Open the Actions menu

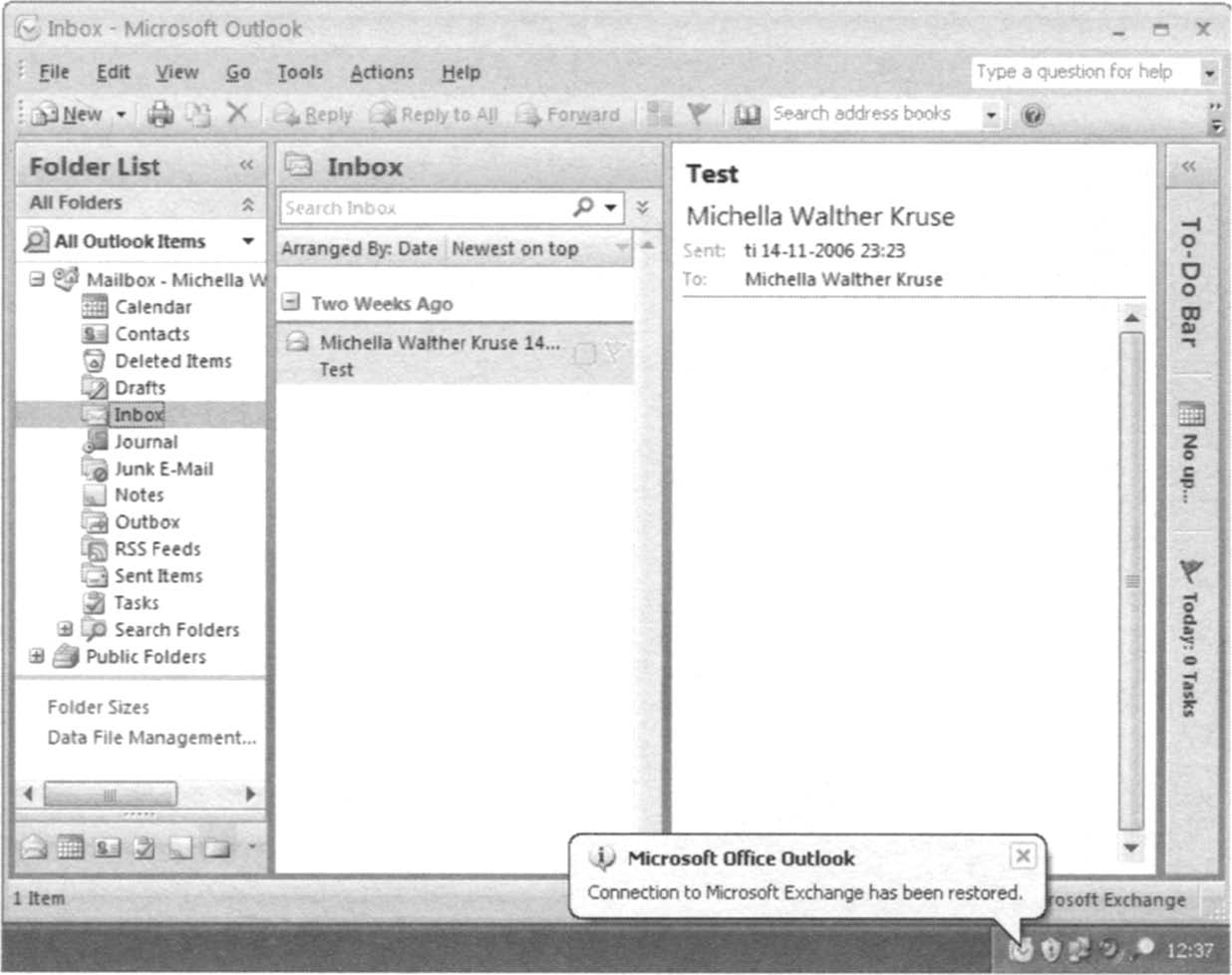(x=382, y=72)
